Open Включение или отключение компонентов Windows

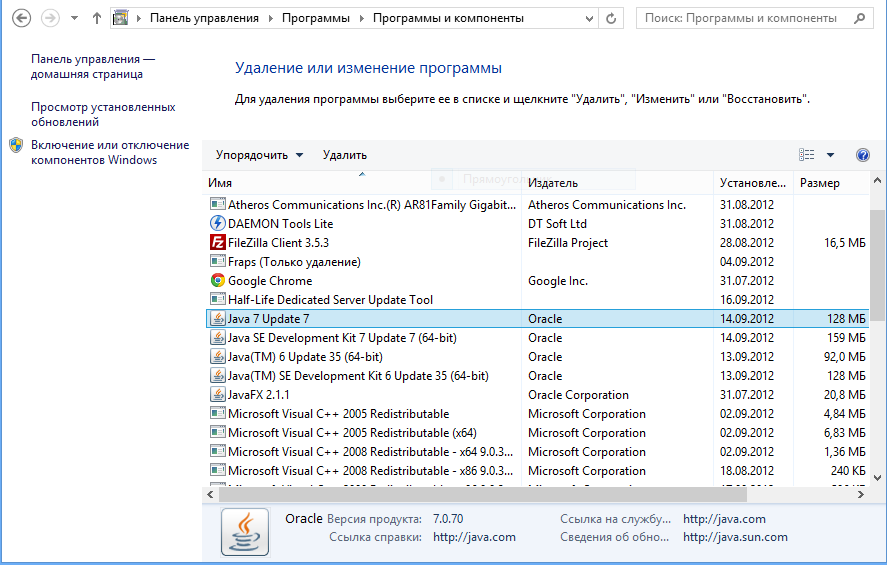(x=109, y=152)
